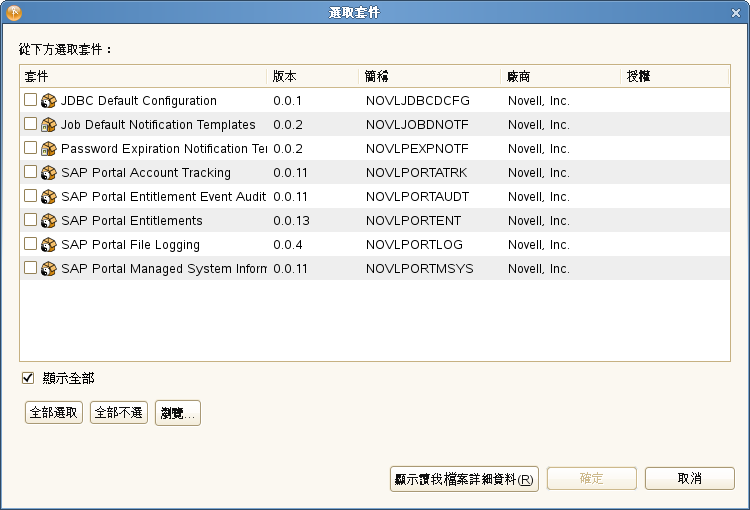The width and height of the screenshot is (750, 510).
Task: Click the SAP Portal Account Tracking package icon
Action: (x=48, y=173)
